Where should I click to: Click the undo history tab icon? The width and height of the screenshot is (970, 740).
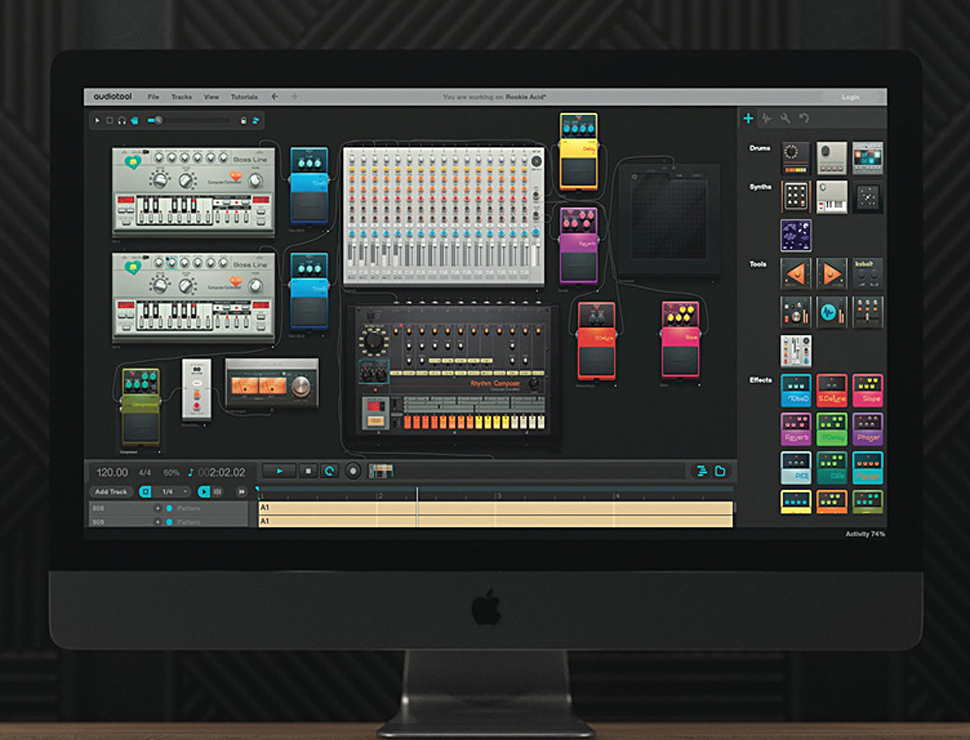point(804,118)
